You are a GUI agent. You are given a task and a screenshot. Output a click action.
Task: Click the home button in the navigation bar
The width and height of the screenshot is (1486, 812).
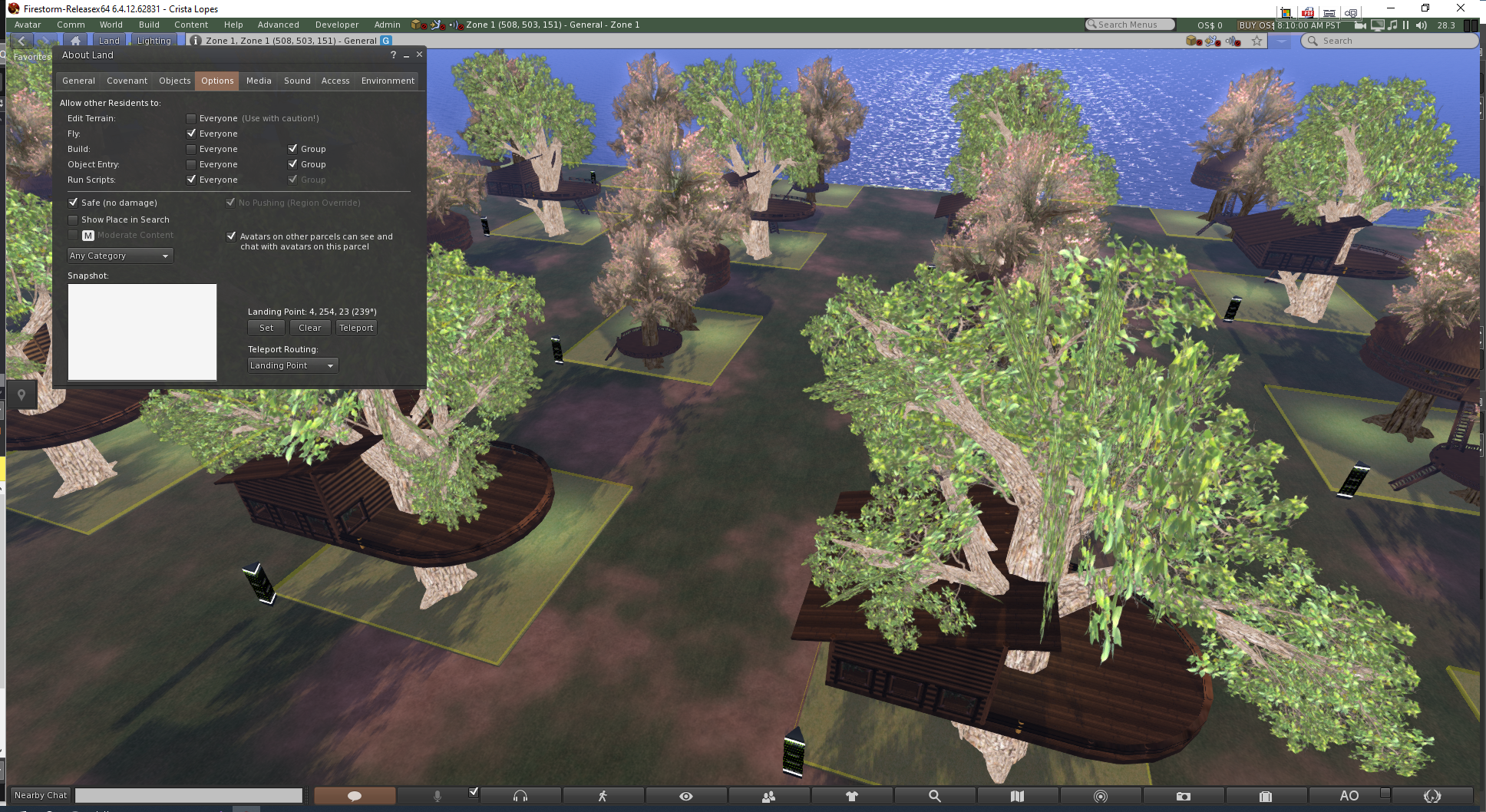pos(75,41)
